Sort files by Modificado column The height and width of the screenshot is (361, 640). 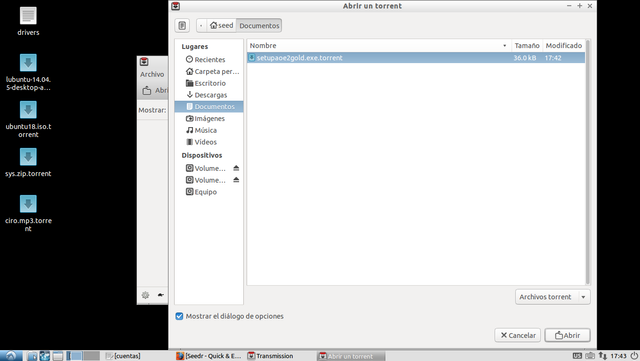(x=564, y=45)
